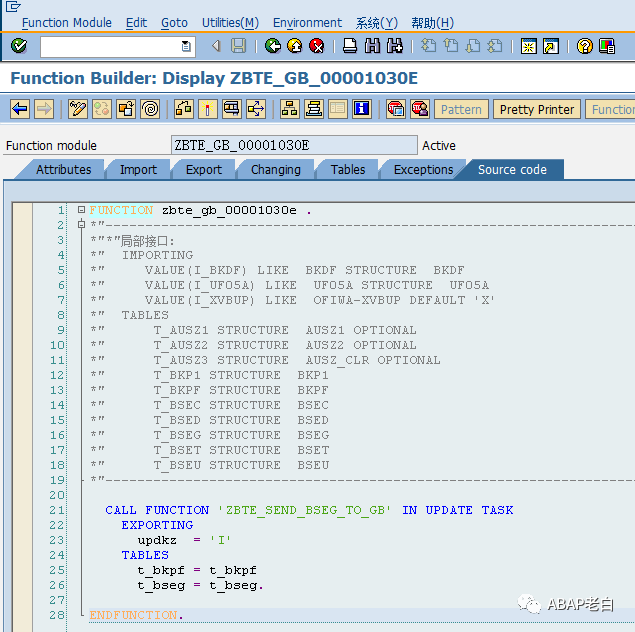Click the Pattern button
Image resolution: width=635 pixels, height=632 pixels.
point(461,109)
